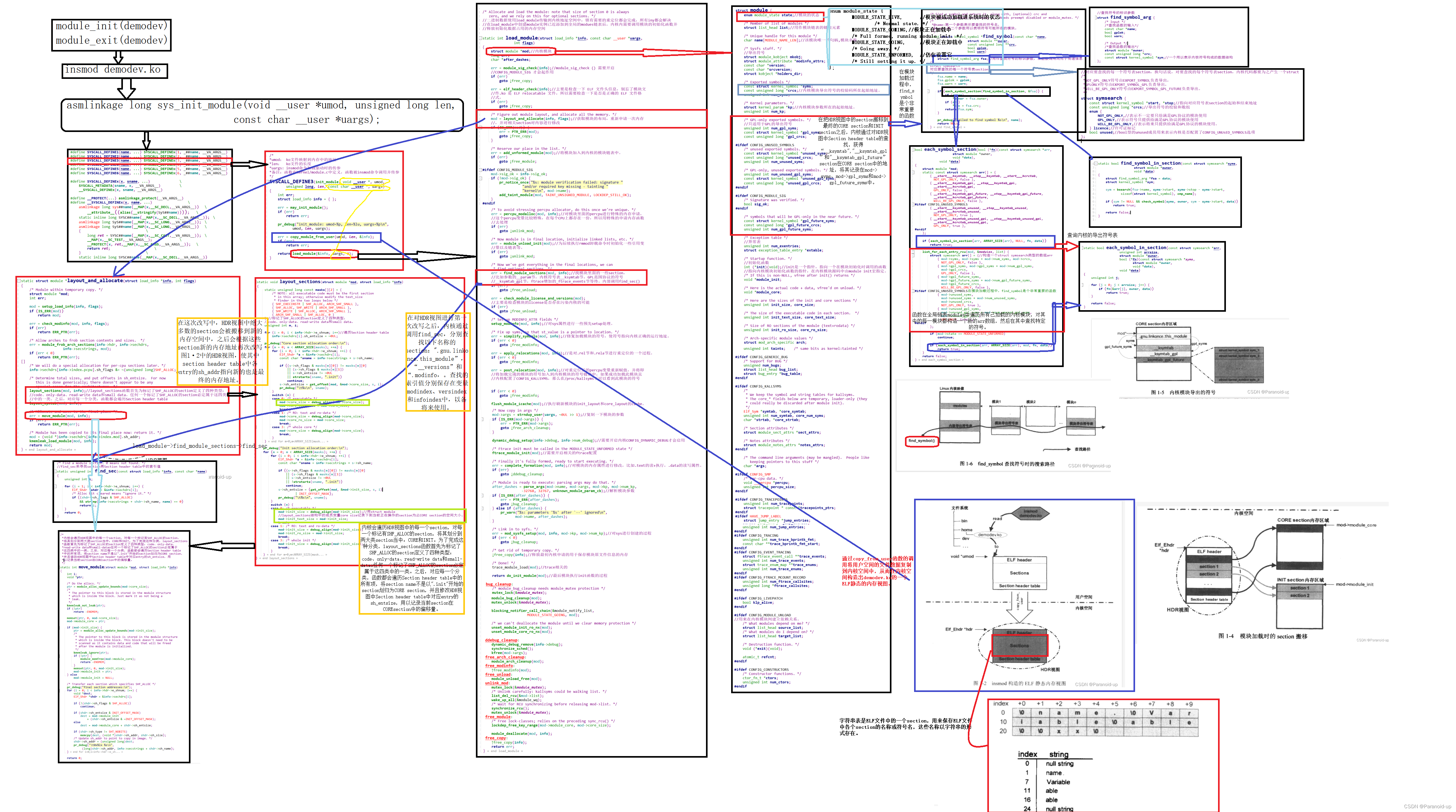Click the mod->module_core label
This screenshot has height=812, width=1456.
[1356, 525]
